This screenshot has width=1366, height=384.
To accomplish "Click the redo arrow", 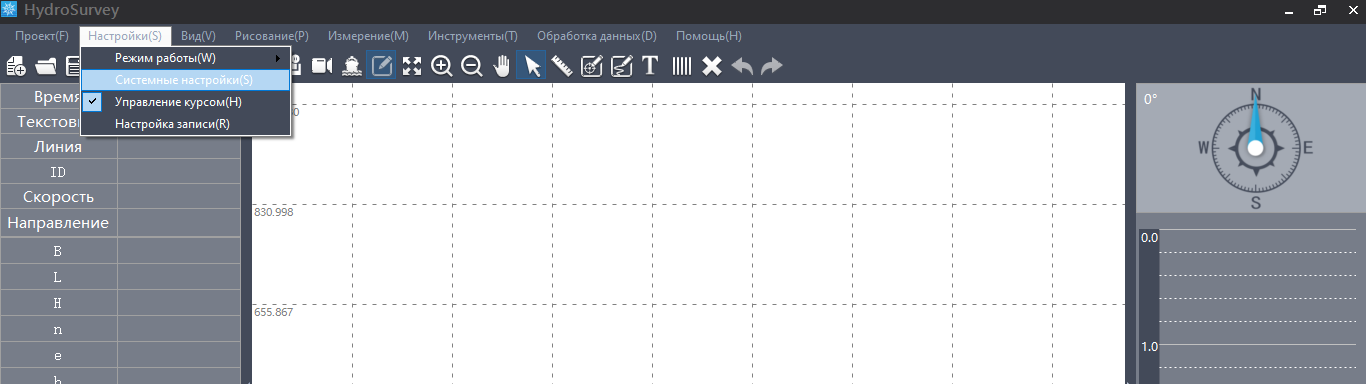I will click(x=772, y=66).
